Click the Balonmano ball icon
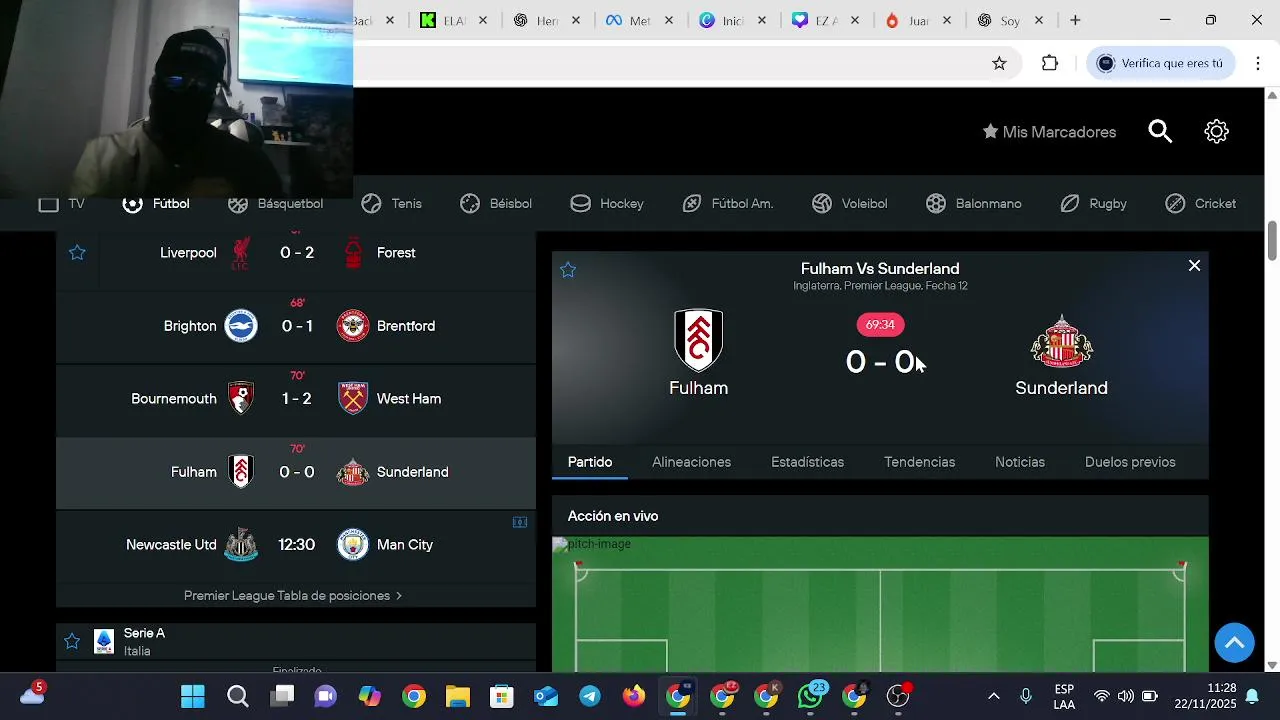Viewport: 1280px width, 720px height. tap(936, 204)
